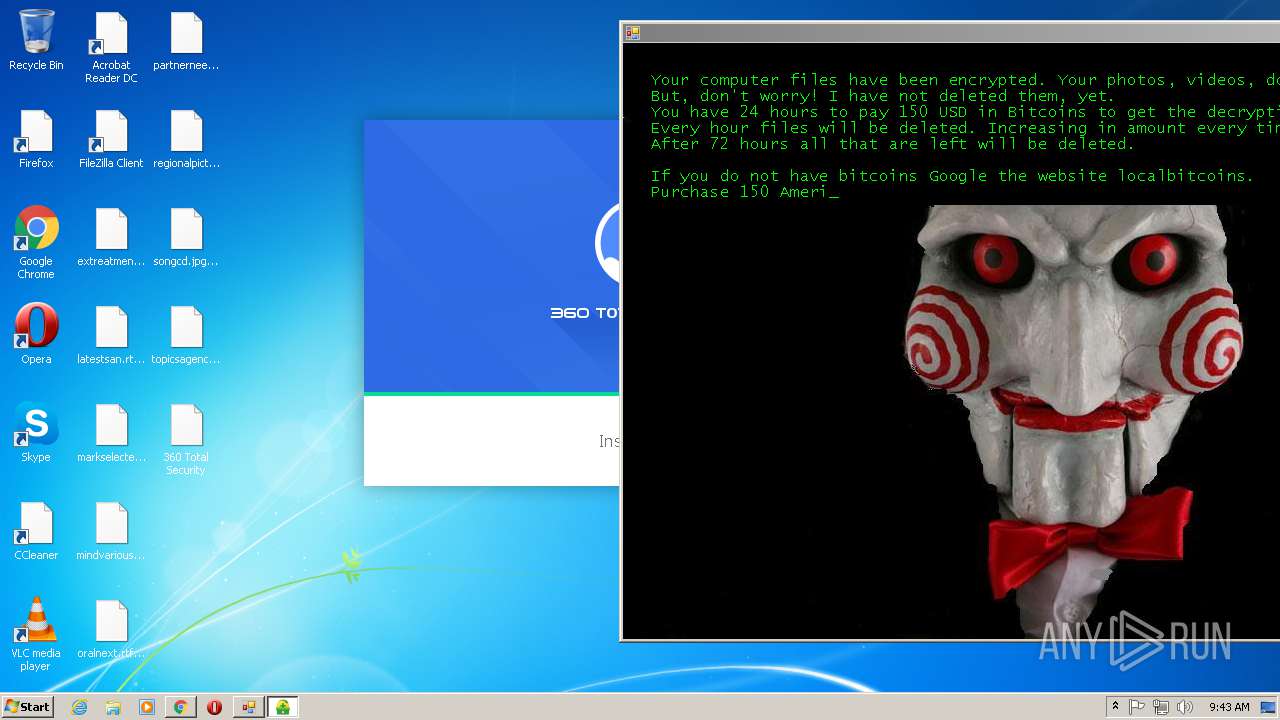Select the songcd.jpg file icon
Viewport: 1280px width, 720px height.
click(186, 237)
